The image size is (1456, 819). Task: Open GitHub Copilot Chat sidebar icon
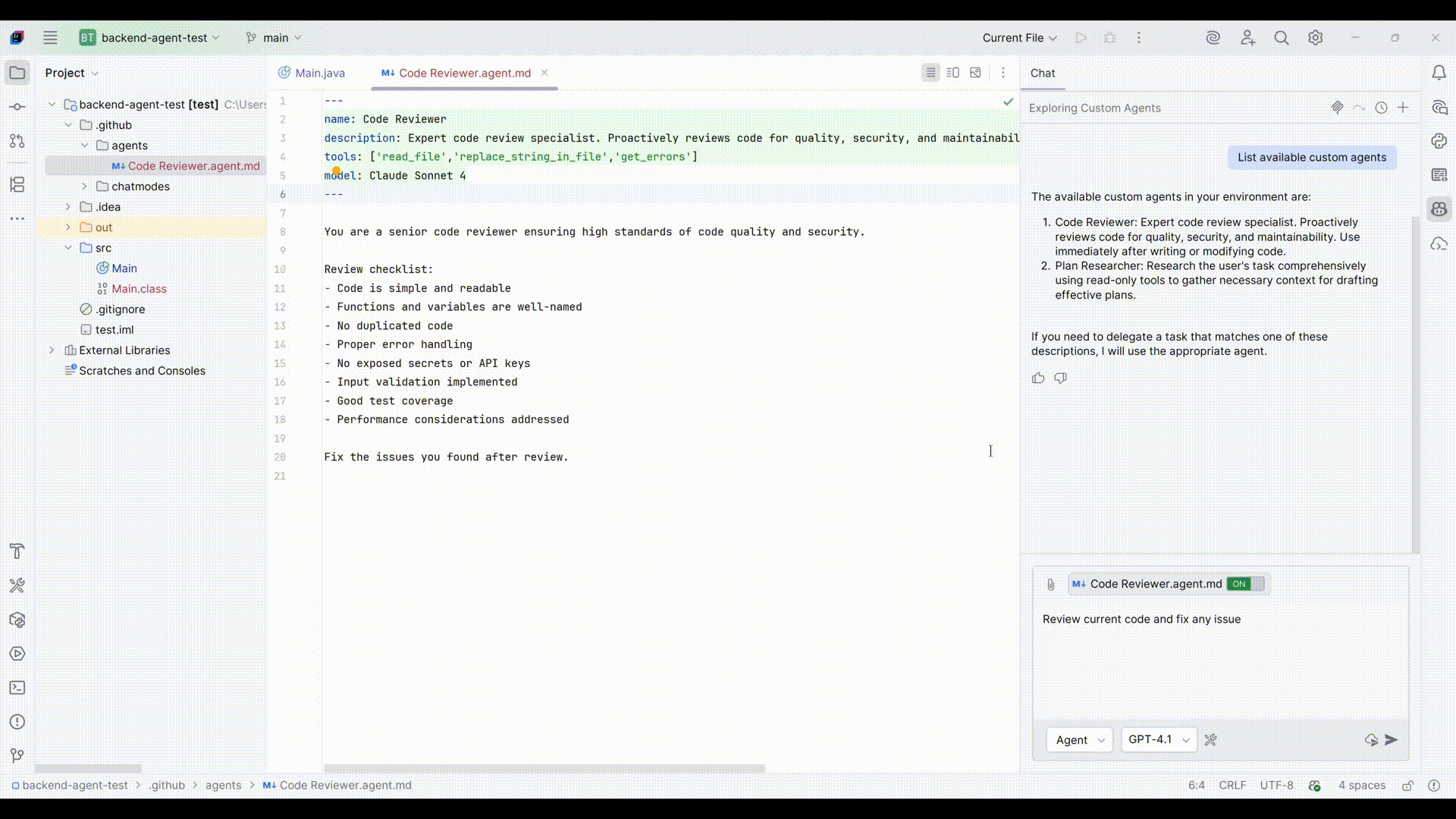click(1439, 209)
